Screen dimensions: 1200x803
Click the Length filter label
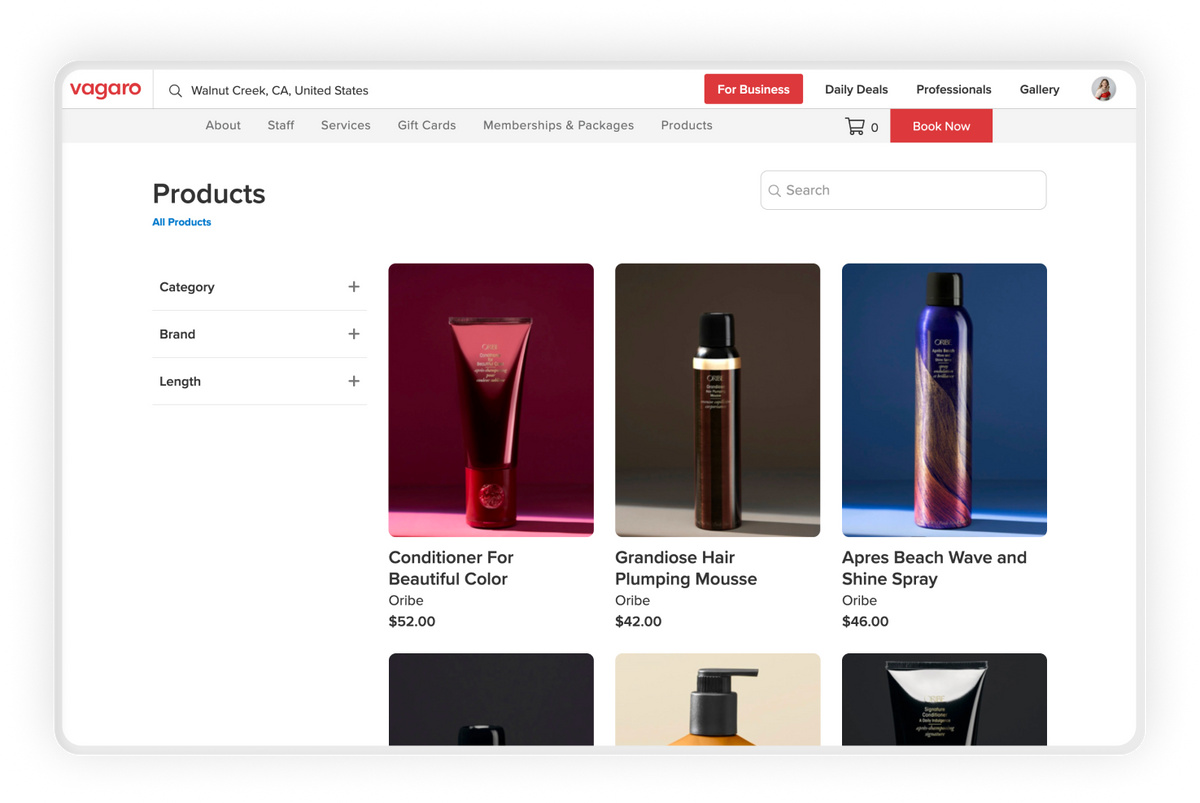(180, 381)
